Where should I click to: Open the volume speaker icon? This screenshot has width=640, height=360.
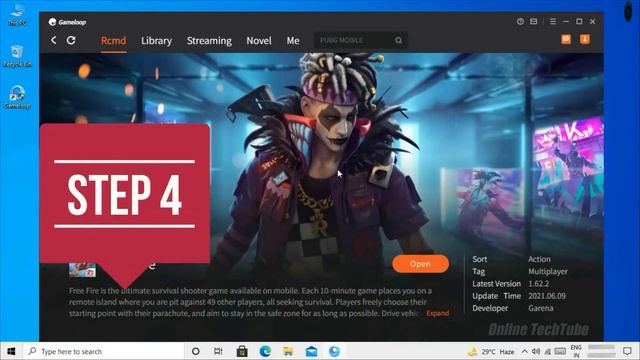coord(536,351)
